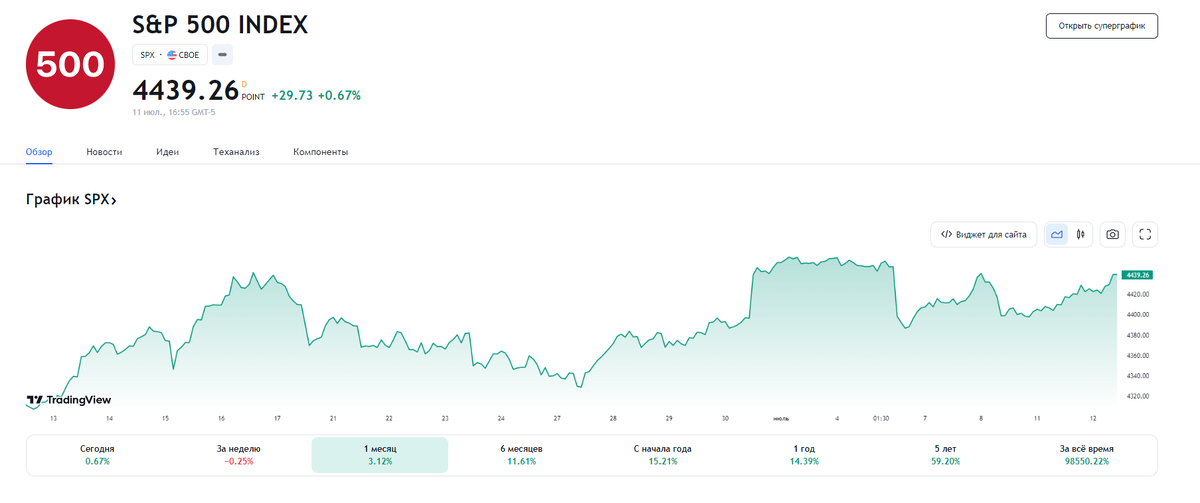Click the 'Открыть суперграфик' button
This screenshot has height=503, width=1200.
1101,26
